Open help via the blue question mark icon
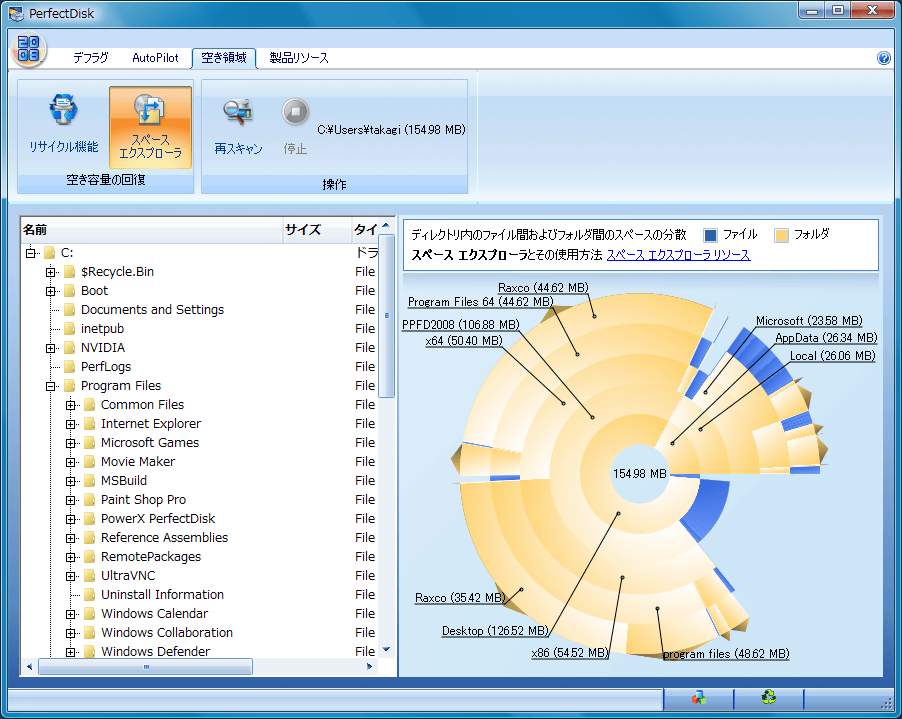Screen dimensions: 902x719 click(x=884, y=58)
